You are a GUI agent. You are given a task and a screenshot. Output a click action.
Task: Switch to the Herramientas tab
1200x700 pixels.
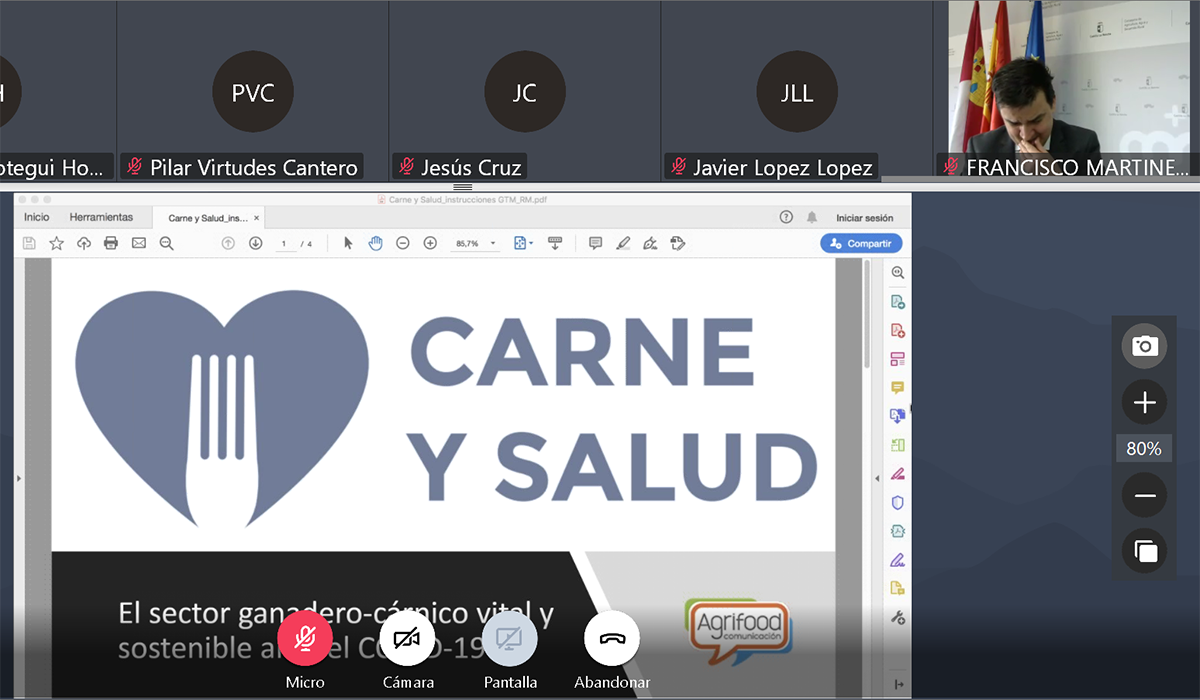(x=101, y=217)
